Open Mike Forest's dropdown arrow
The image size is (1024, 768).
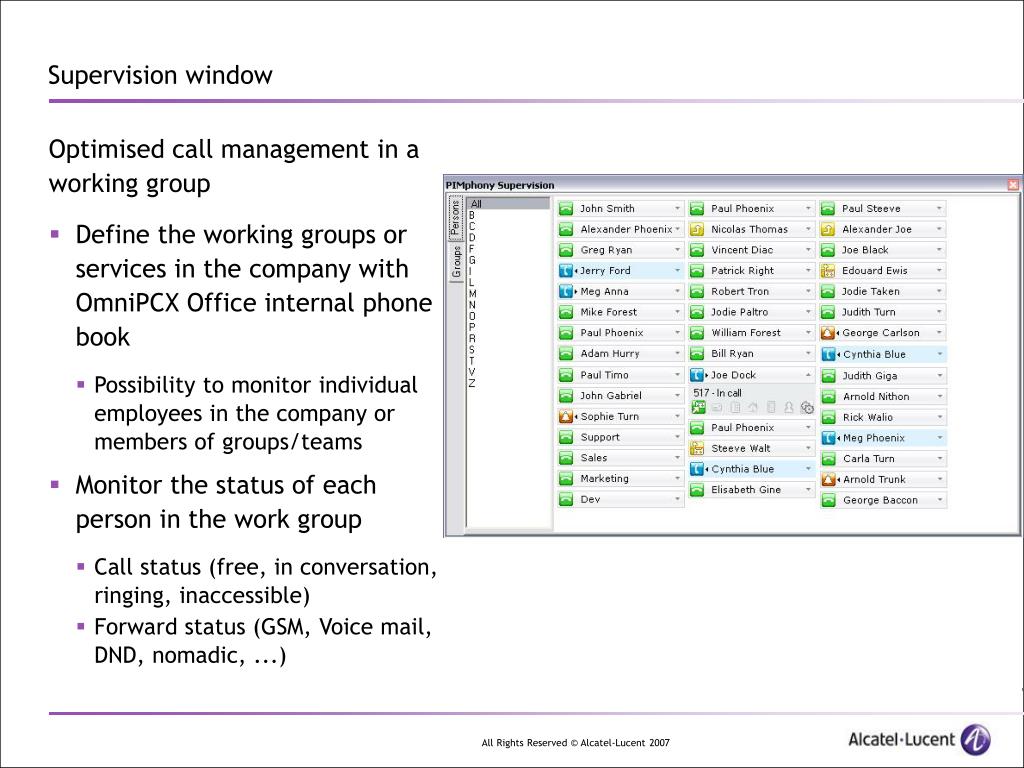point(677,312)
